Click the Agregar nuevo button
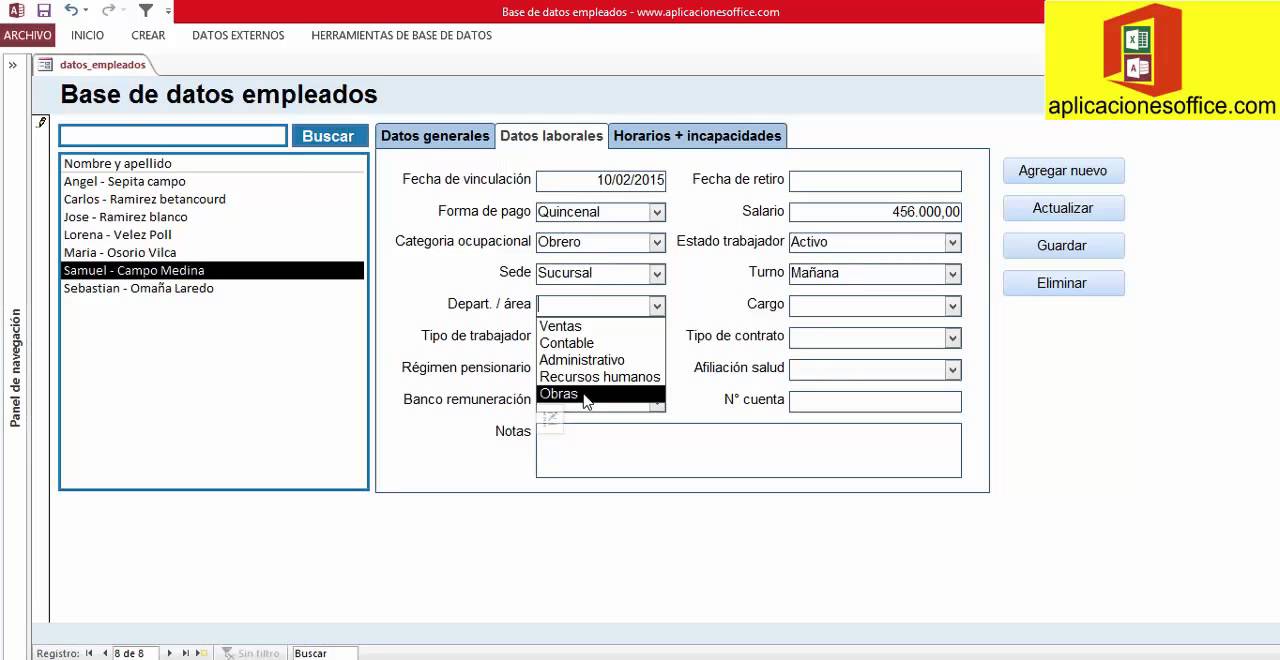The width and height of the screenshot is (1280, 660). coord(1063,171)
